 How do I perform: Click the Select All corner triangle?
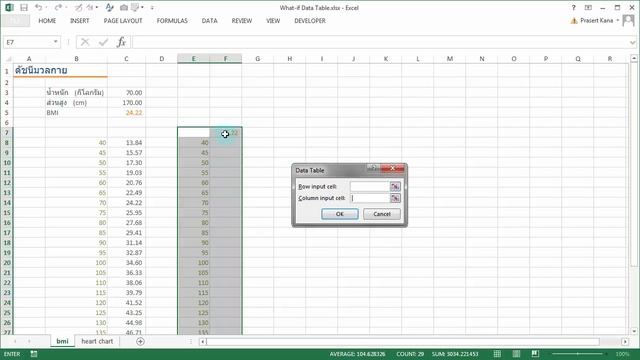click(x=8, y=59)
